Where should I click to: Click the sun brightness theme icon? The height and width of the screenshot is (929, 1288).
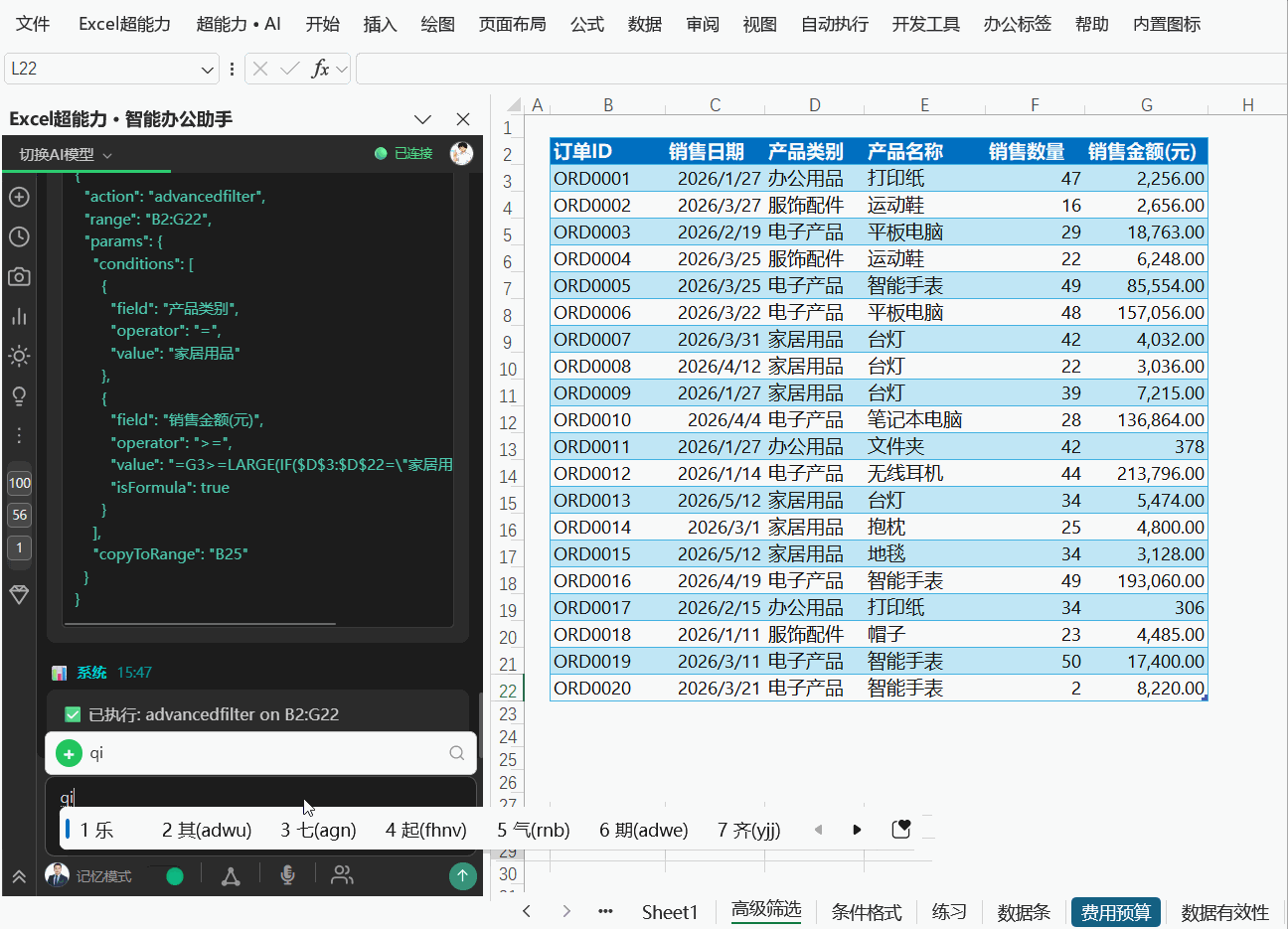click(19, 356)
